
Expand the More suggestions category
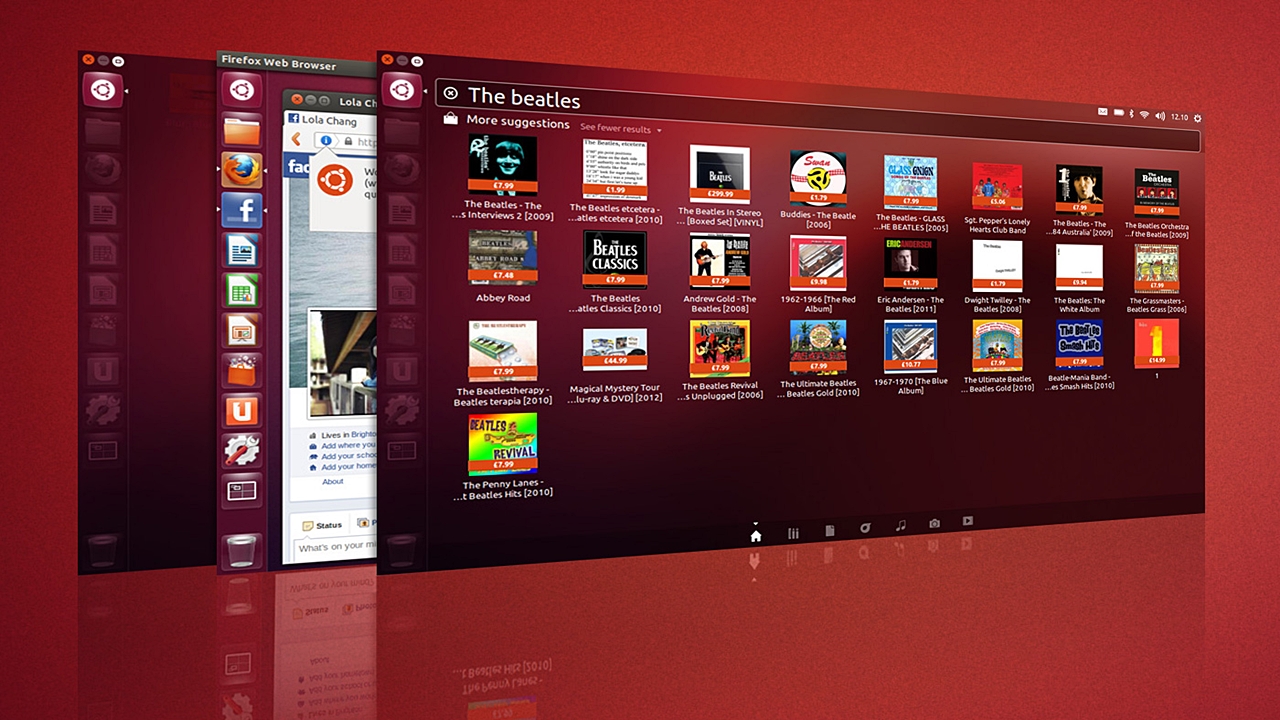click(520, 123)
